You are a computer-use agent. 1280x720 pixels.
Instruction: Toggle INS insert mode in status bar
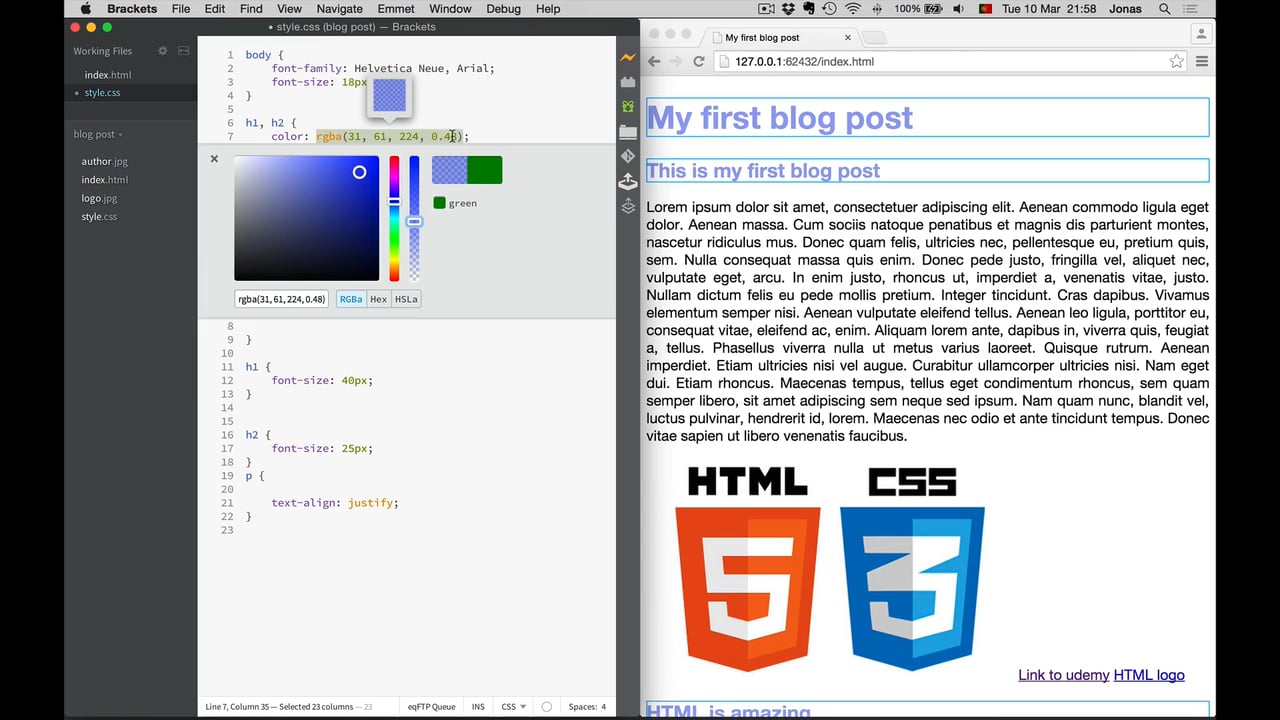[478, 707]
